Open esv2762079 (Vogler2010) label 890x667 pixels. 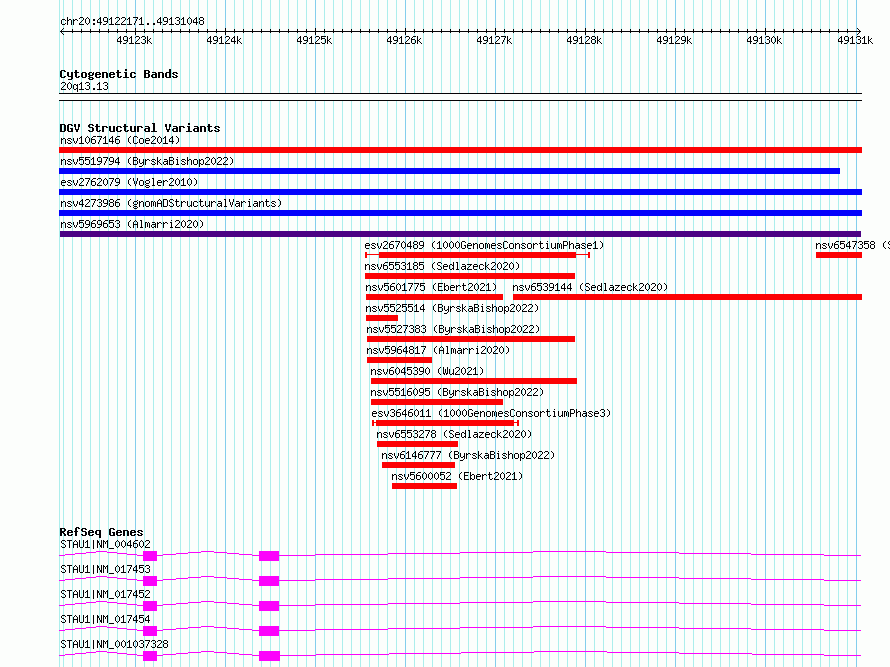pyautogui.click(x=129, y=182)
